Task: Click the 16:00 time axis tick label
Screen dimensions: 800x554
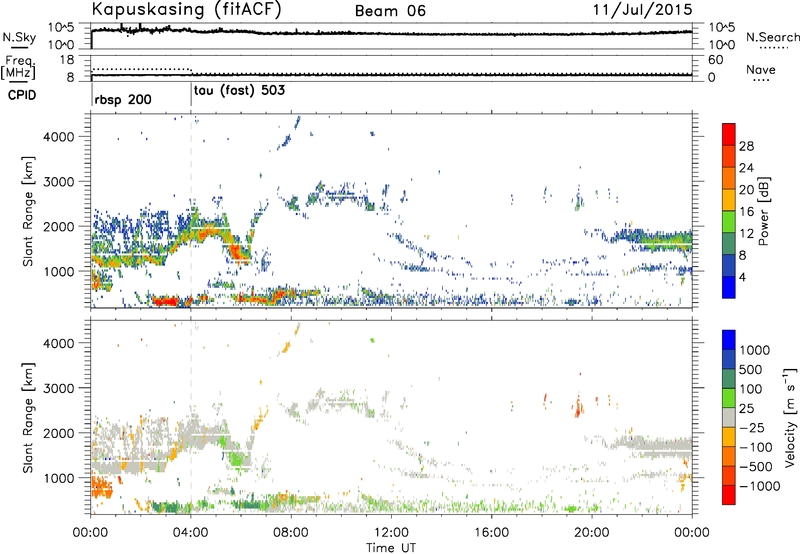Action: [491, 533]
